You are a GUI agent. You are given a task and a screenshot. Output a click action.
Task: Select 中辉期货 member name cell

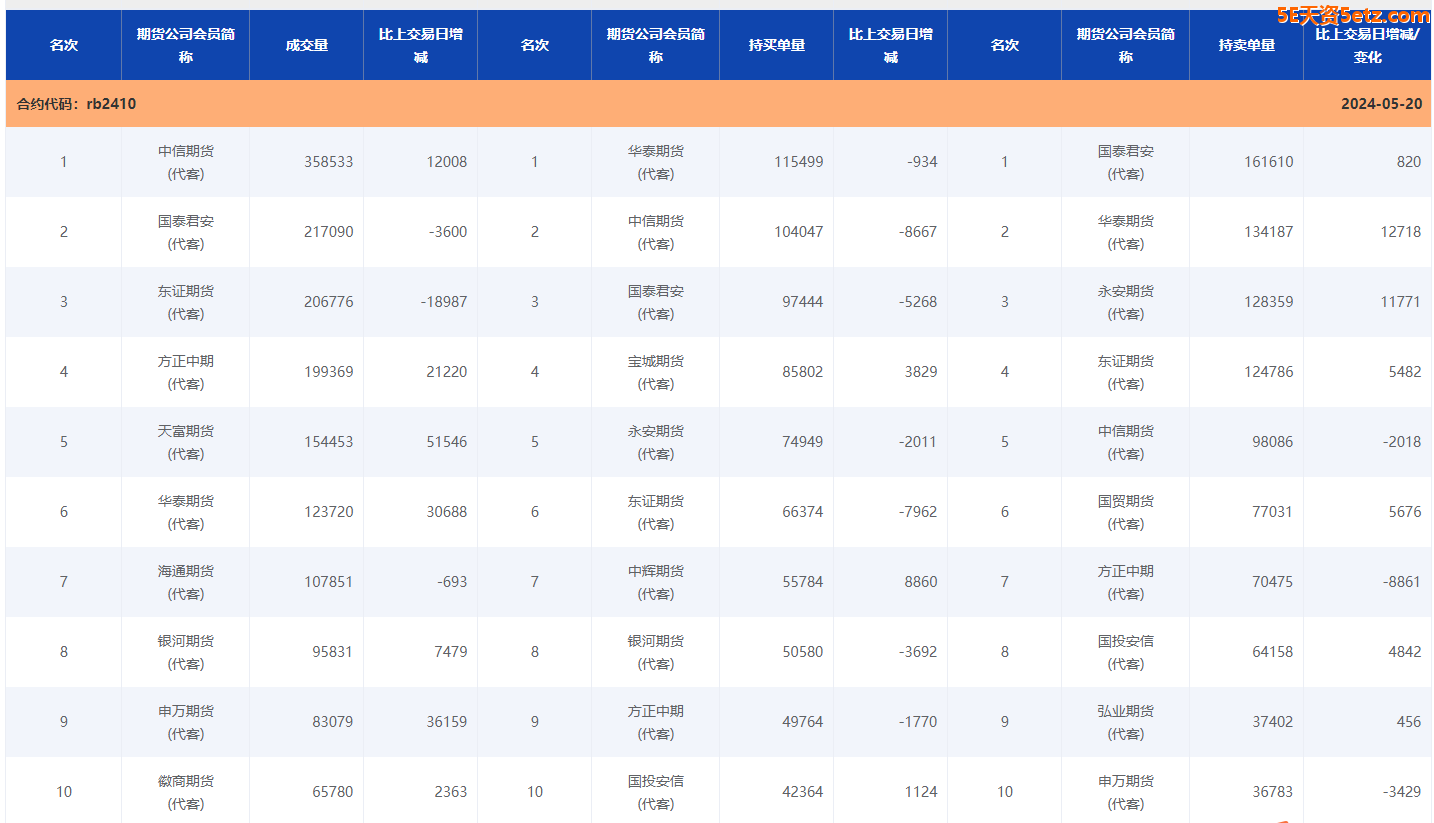click(x=656, y=582)
